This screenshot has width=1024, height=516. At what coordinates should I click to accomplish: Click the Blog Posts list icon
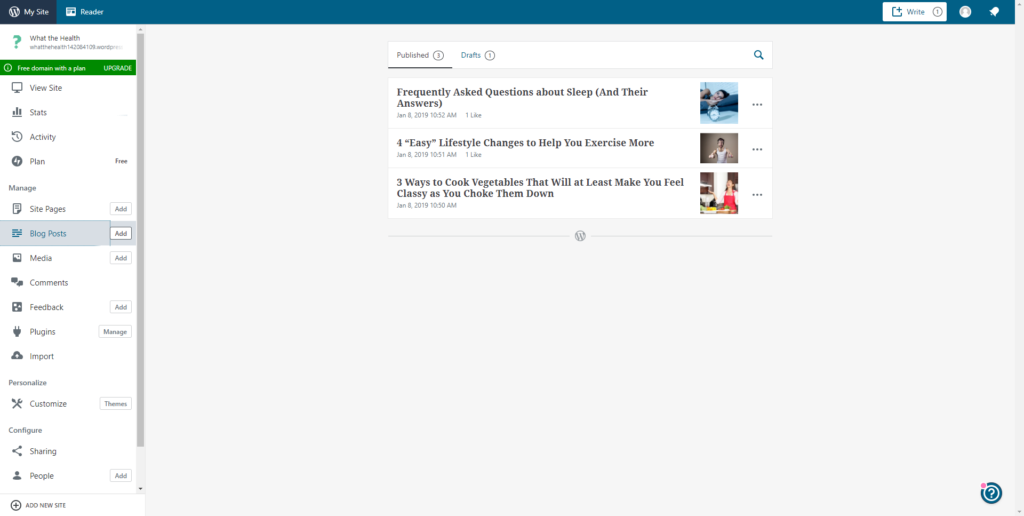click(17, 233)
